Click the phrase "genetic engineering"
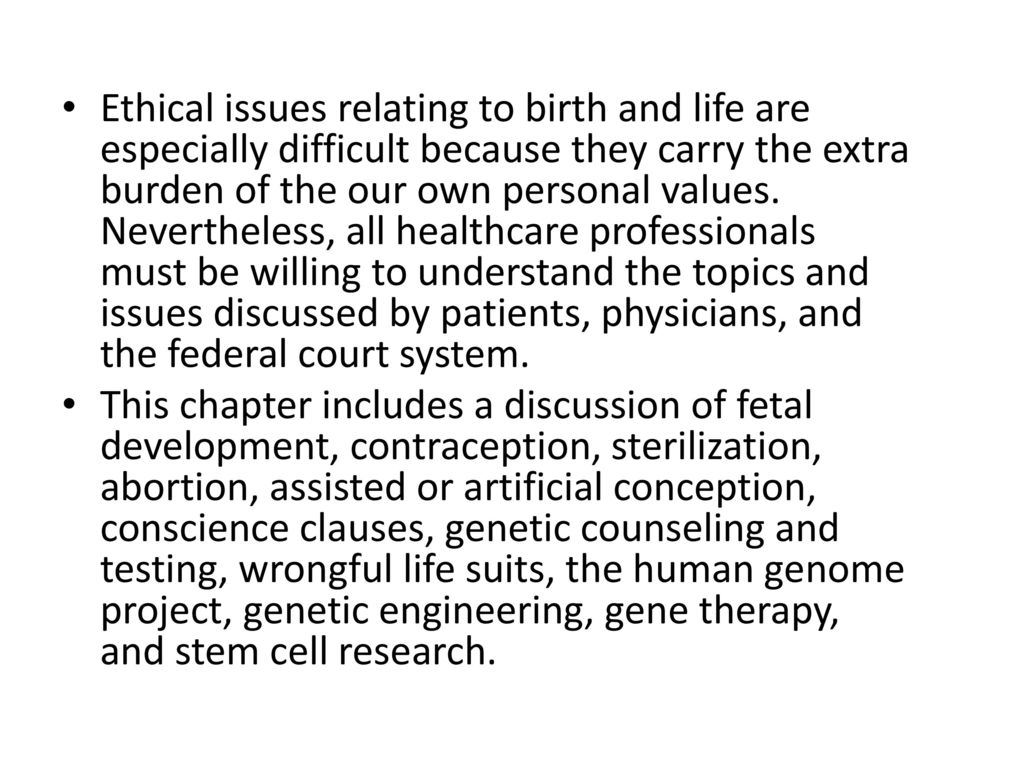This screenshot has height=768, width=1024. pyautogui.click(x=413, y=611)
